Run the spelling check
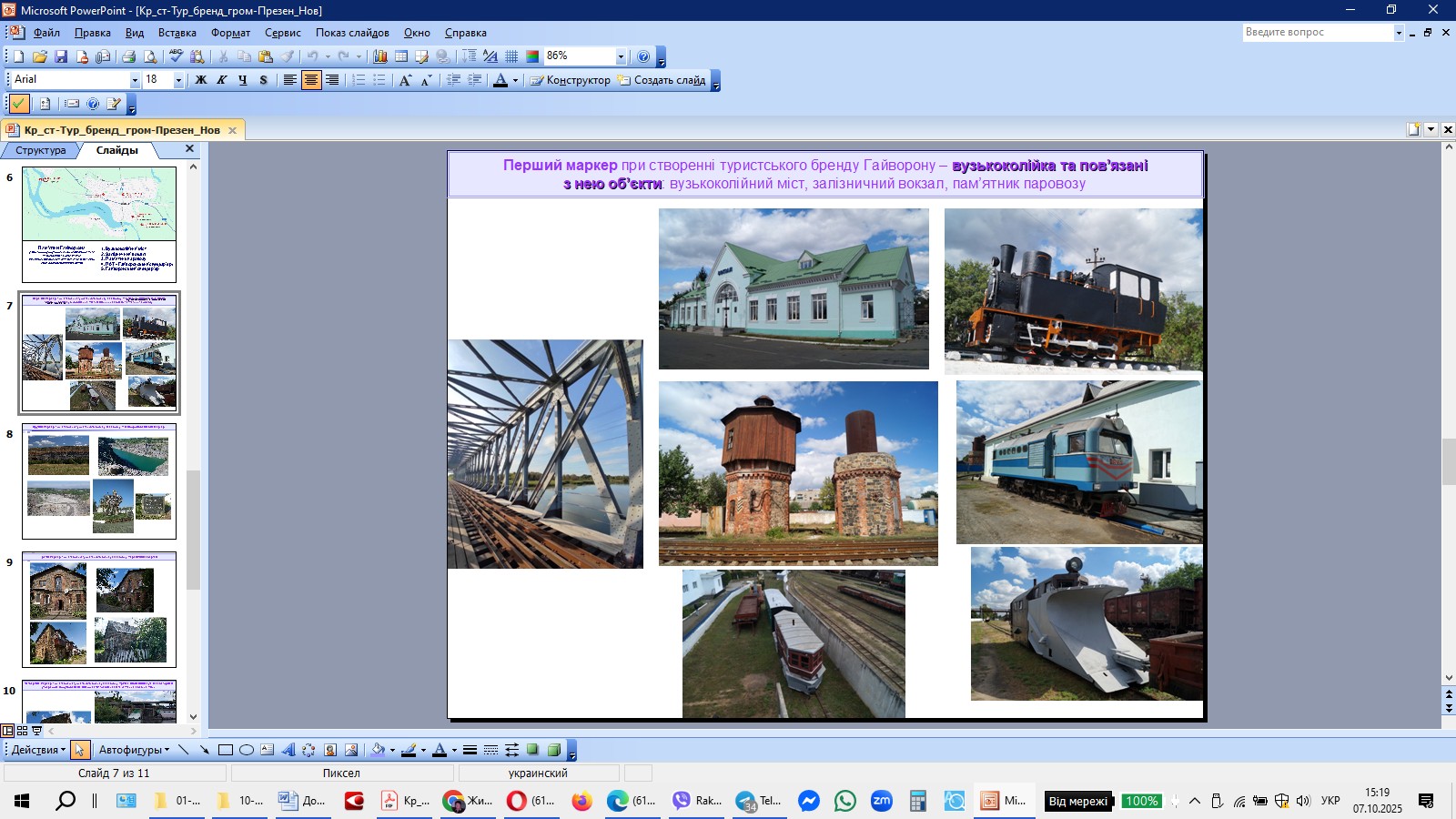The image size is (1456, 819). click(x=177, y=56)
